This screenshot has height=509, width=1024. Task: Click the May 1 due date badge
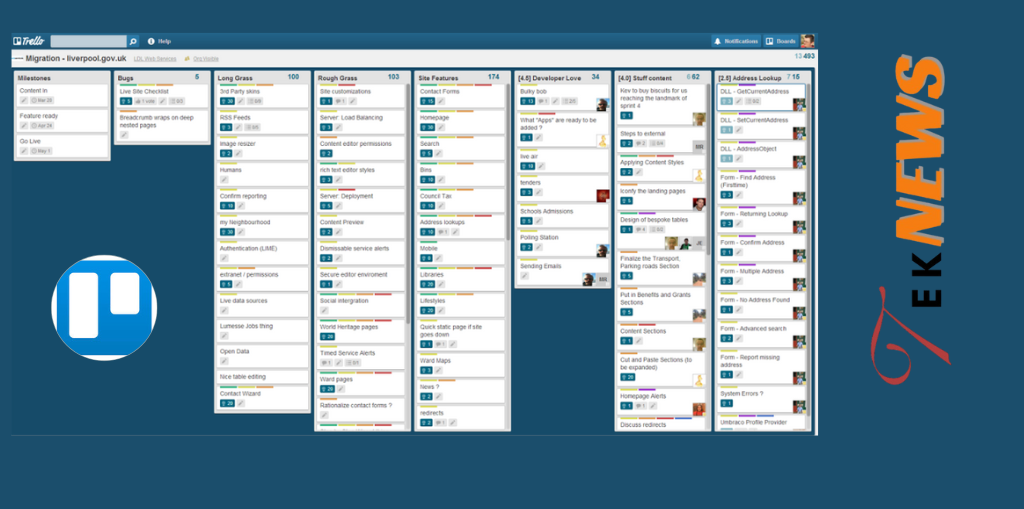tap(42, 151)
